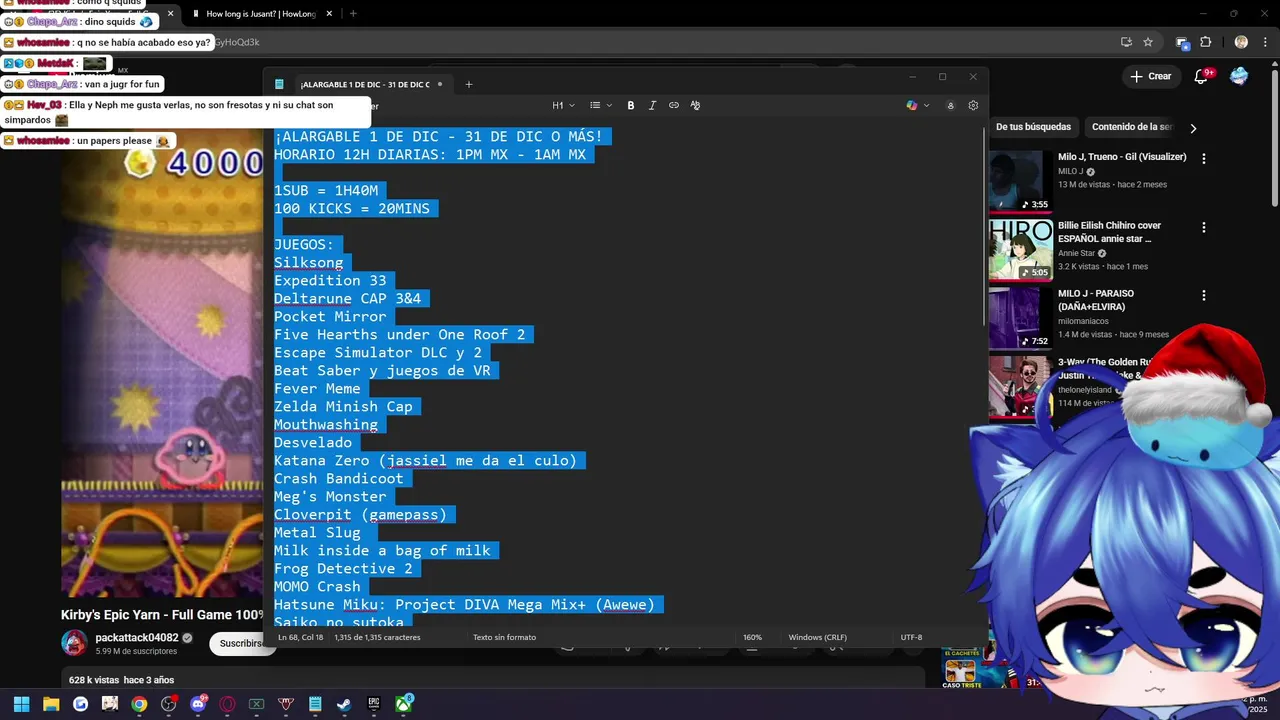Click the Crash Bandicoot line

(x=339, y=478)
